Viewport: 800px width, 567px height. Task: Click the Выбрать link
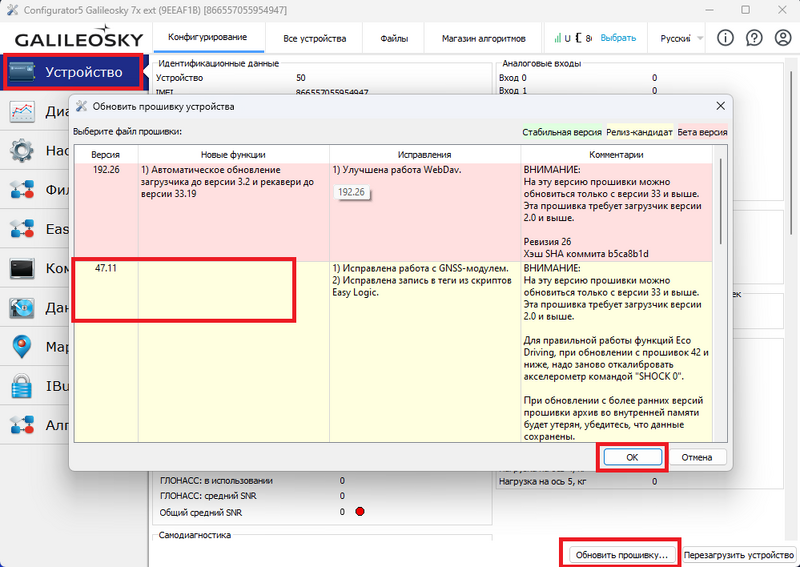pos(618,38)
